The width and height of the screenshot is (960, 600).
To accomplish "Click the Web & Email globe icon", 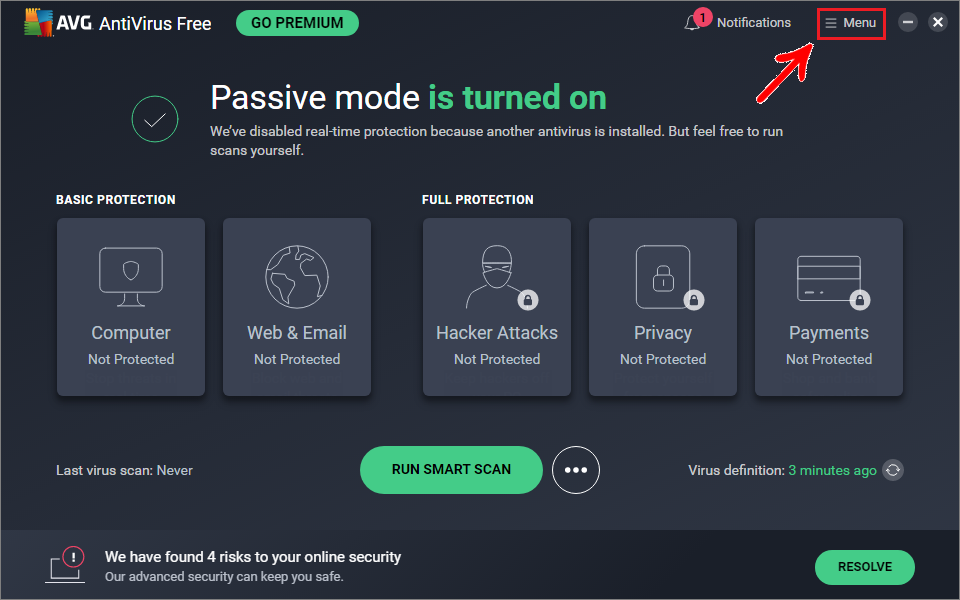I will pos(297,277).
